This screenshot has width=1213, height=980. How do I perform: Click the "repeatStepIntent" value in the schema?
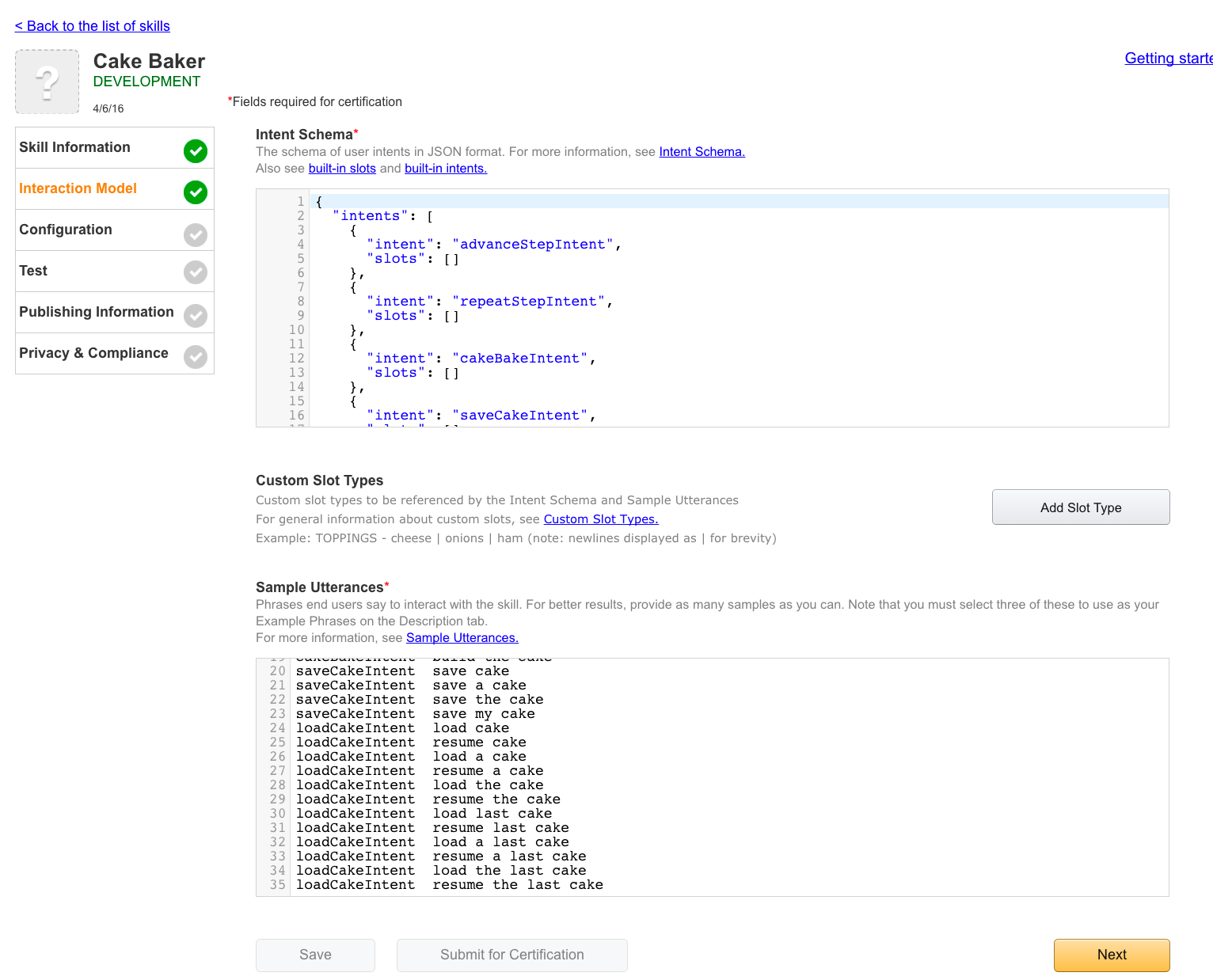coord(528,302)
